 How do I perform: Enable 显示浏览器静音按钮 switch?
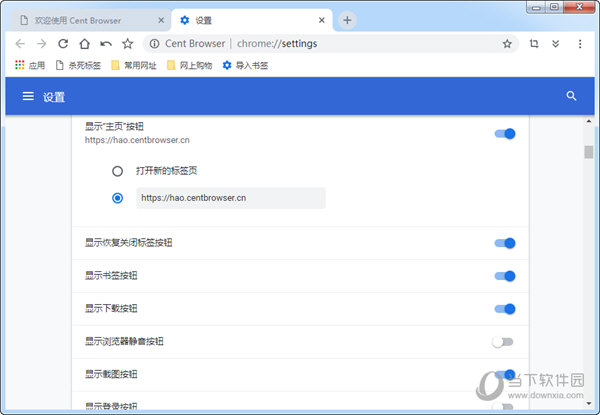503,342
